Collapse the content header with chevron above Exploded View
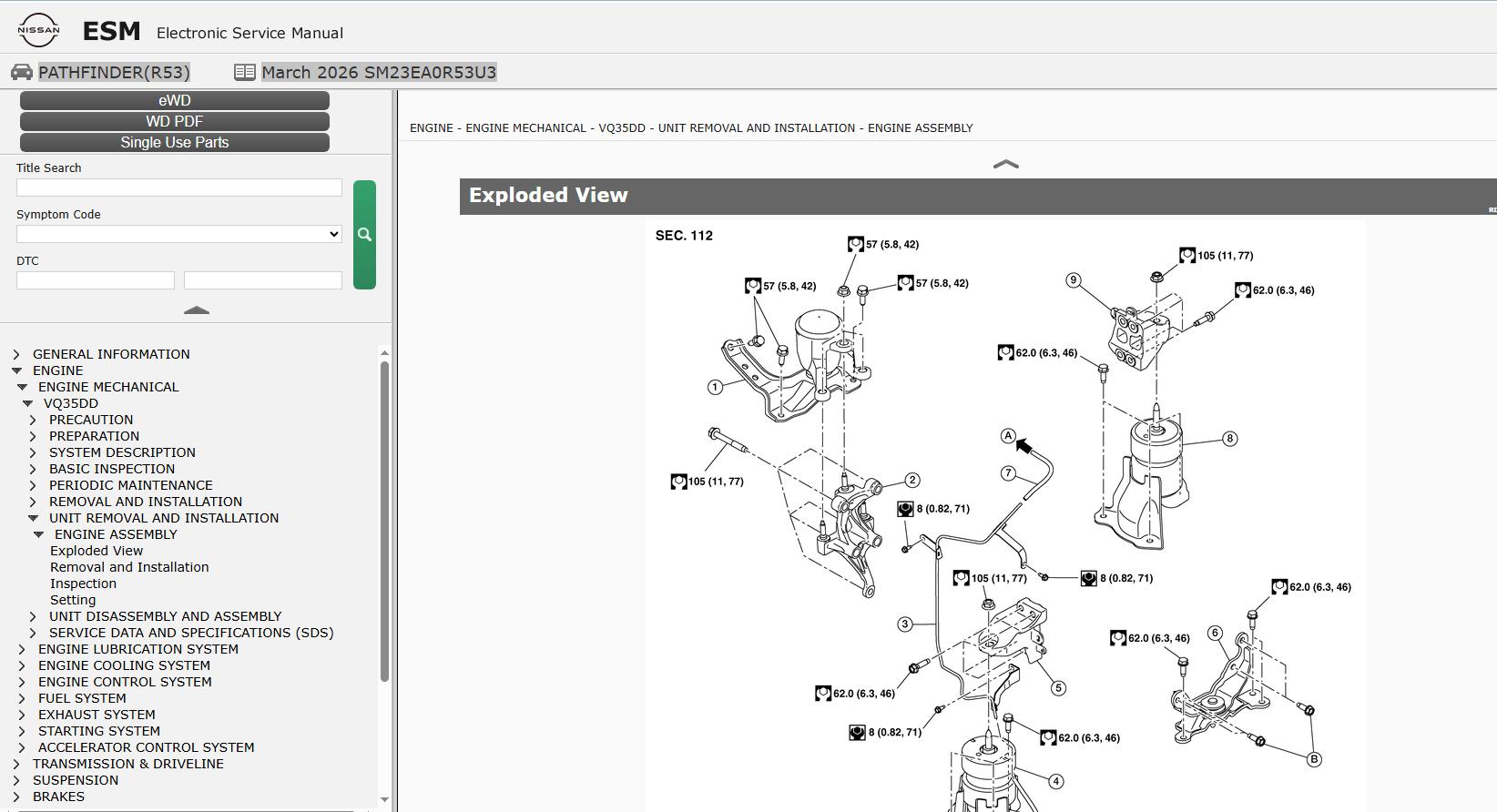Screen dimensions: 1497x812 point(1005,164)
